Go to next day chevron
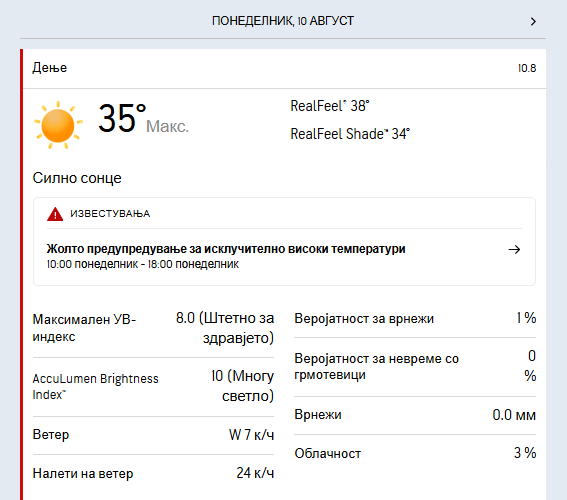The image size is (567, 500). click(533, 22)
